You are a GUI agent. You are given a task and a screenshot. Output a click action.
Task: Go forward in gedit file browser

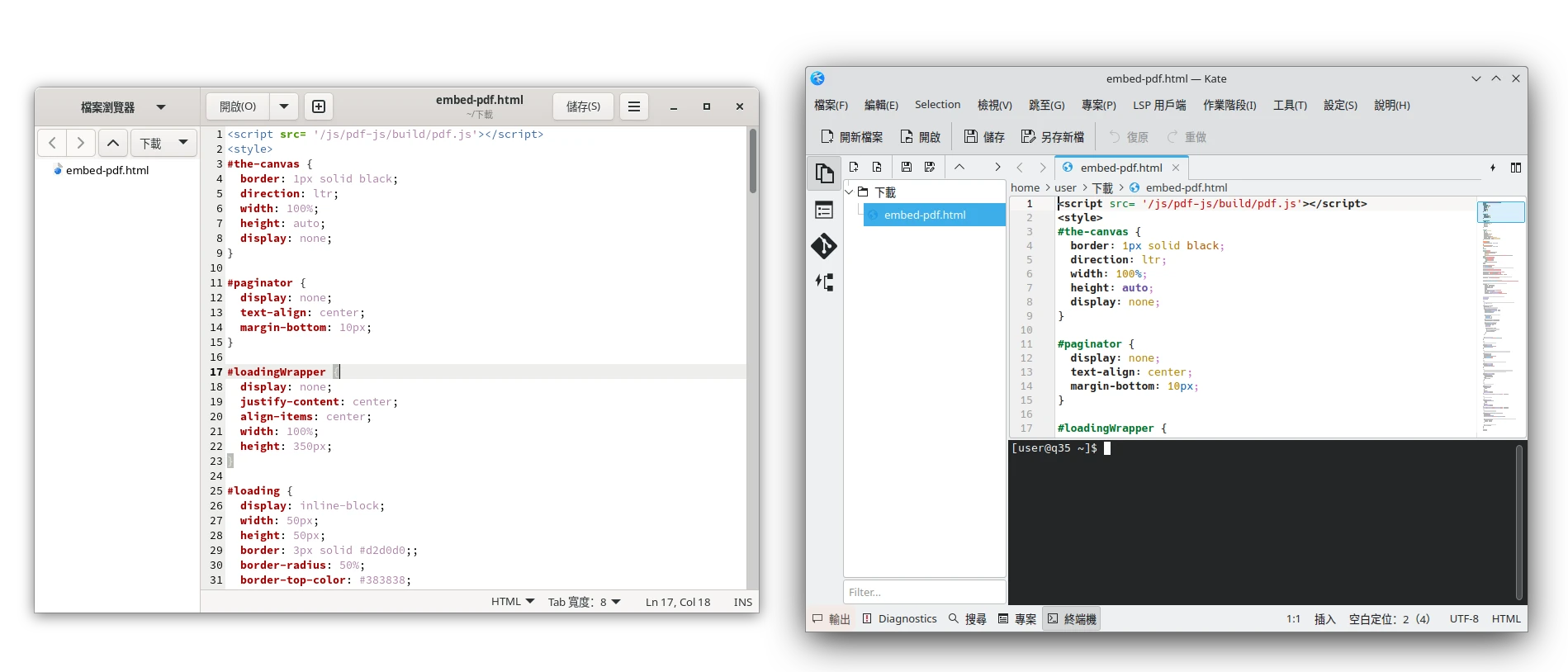coord(80,143)
